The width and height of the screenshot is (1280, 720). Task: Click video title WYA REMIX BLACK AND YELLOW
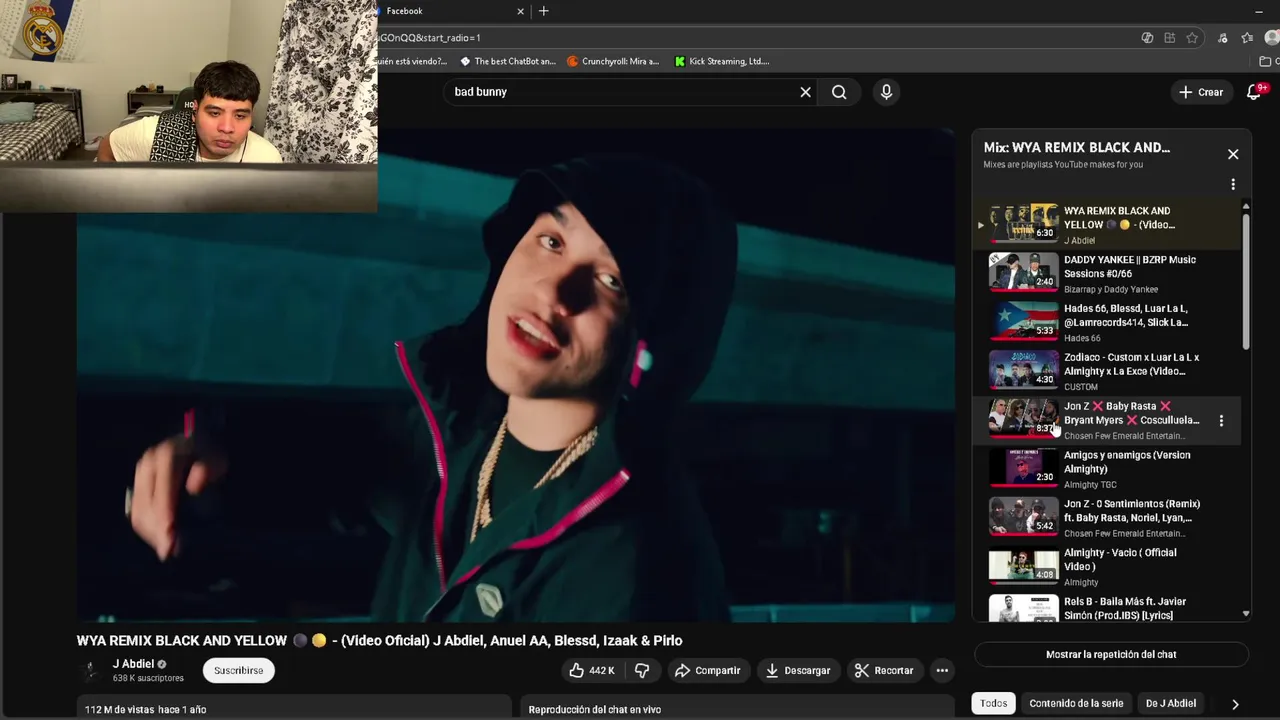[380, 641]
